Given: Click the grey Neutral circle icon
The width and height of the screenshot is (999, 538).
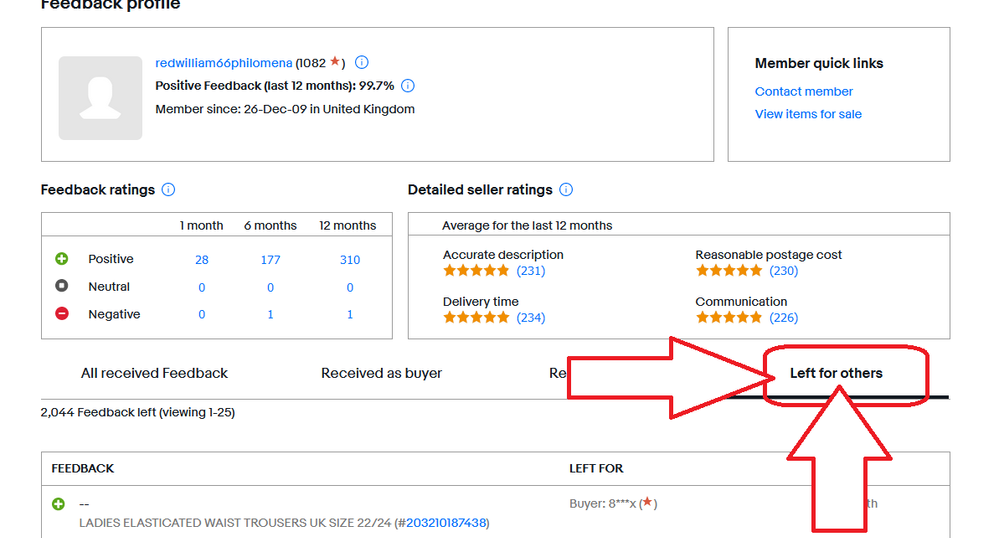Looking at the screenshot, I should pos(62,287).
